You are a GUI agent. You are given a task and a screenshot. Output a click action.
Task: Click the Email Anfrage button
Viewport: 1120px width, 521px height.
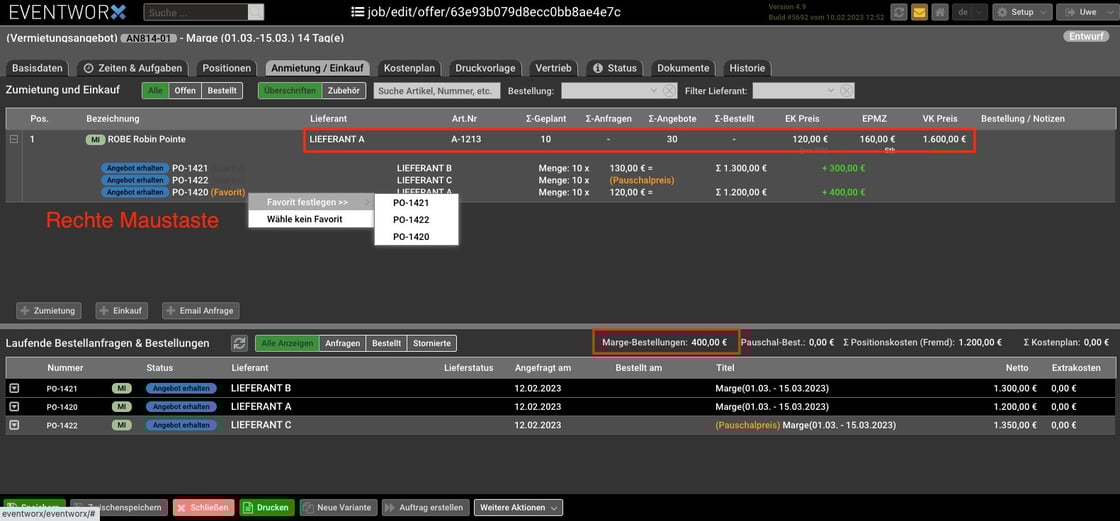click(x=200, y=311)
